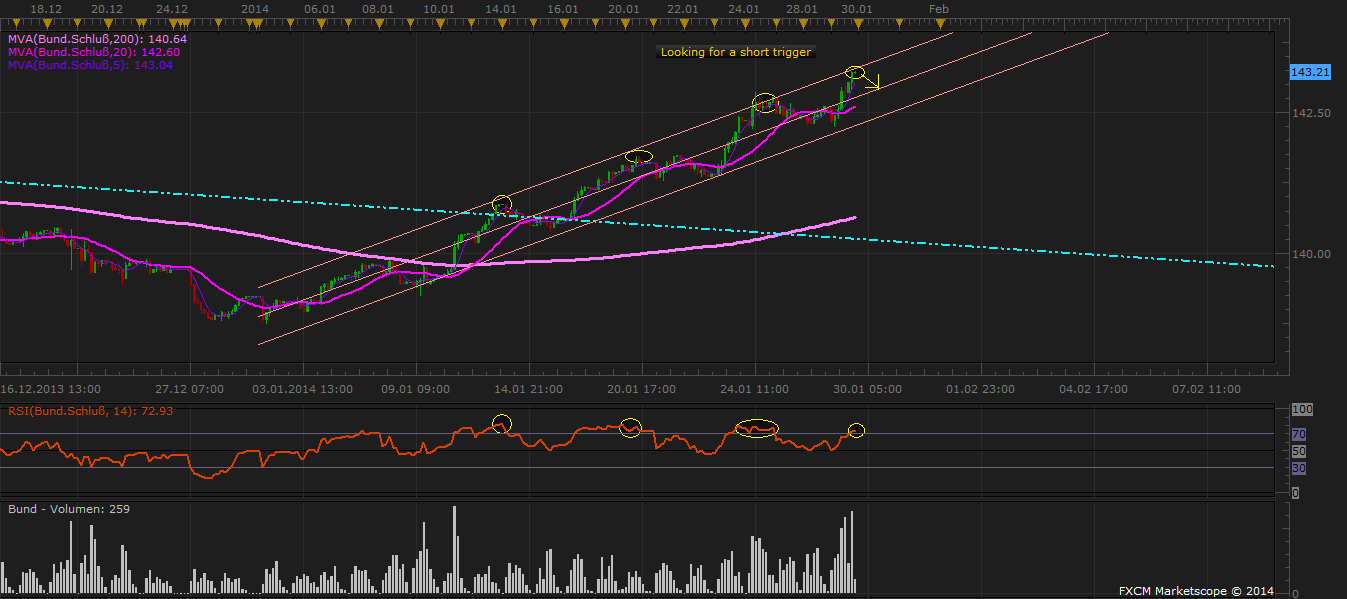Click the Bund Volumen indicator label

[x=68, y=509]
